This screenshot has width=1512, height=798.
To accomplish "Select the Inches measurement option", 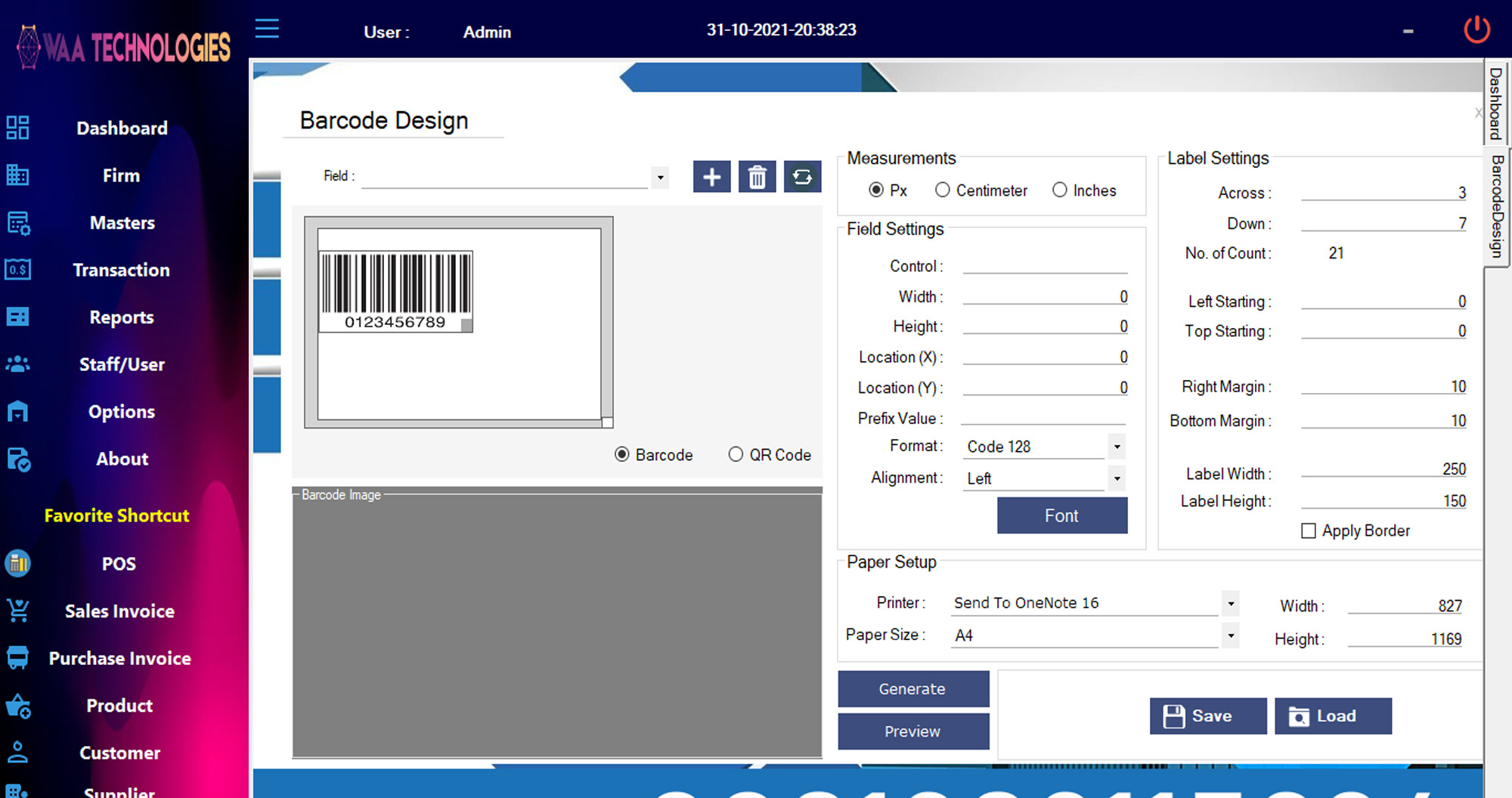I will (x=1060, y=190).
